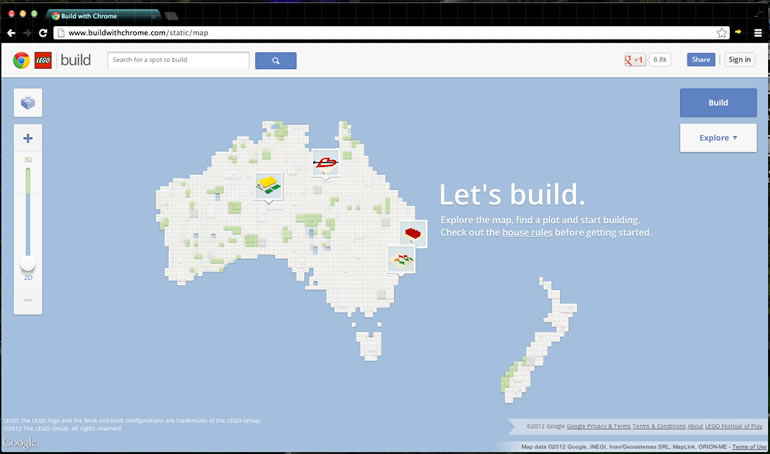Focus the Search for a spot field
Viewport: 770px width, 454px height.
(x=179, y=60)
